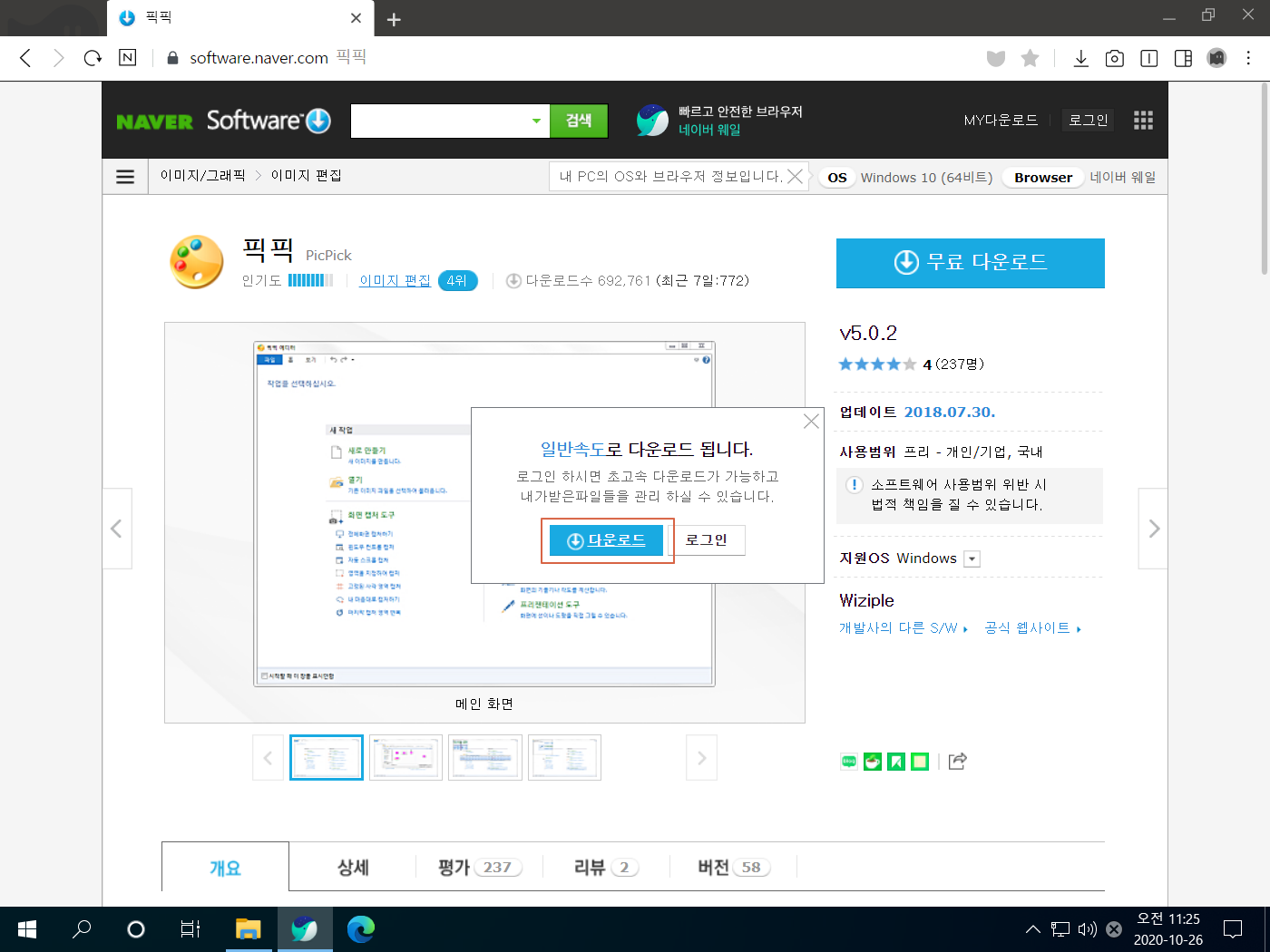Open 네이버 웨일 promo link
The height and width of the screenshot is (952, 1270).
pos(709,130)
